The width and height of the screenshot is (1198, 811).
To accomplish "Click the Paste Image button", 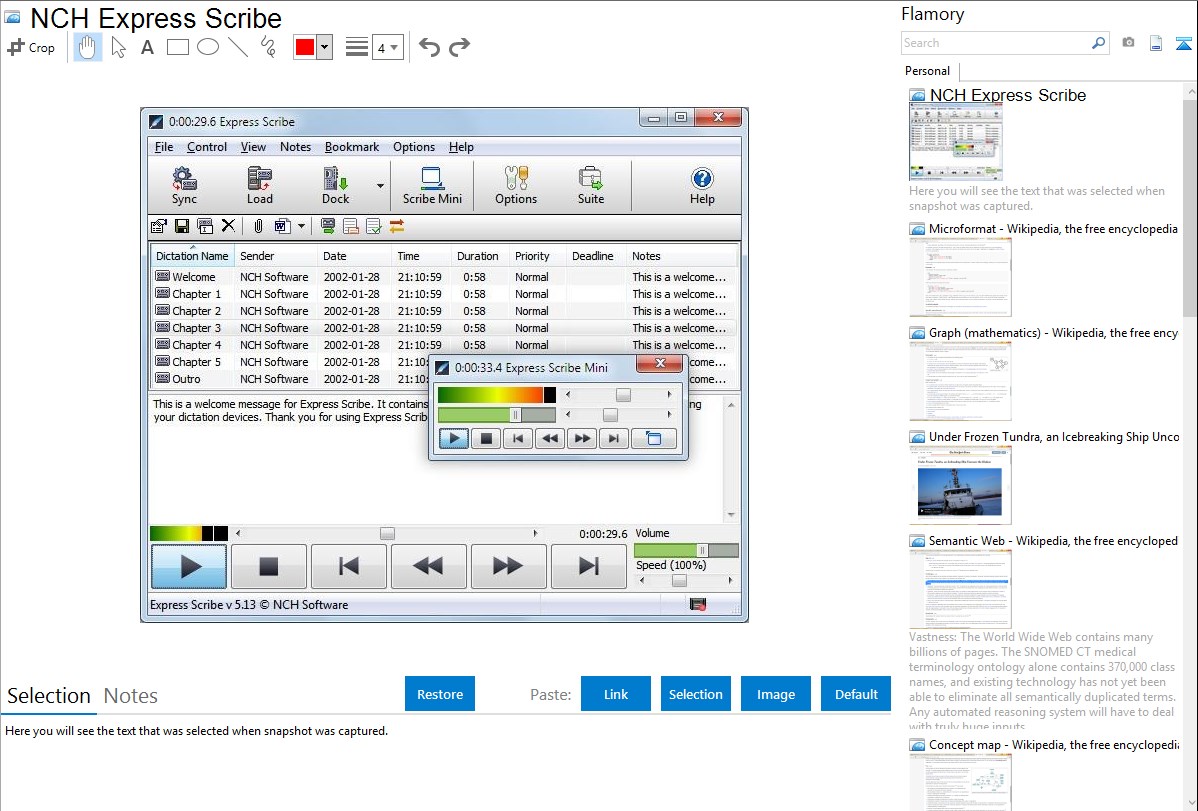I will click(x=776, y=694).
